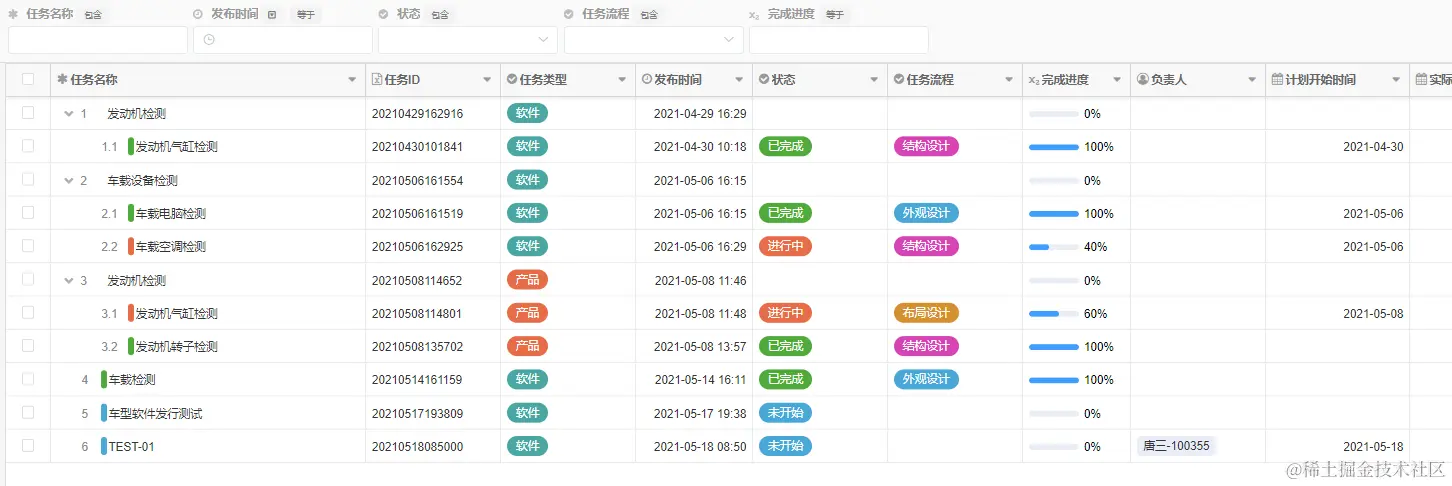Open the 计划开始时间 column header dropdown arrow
Screen dimensions: 1452x486
[1396, 80]
